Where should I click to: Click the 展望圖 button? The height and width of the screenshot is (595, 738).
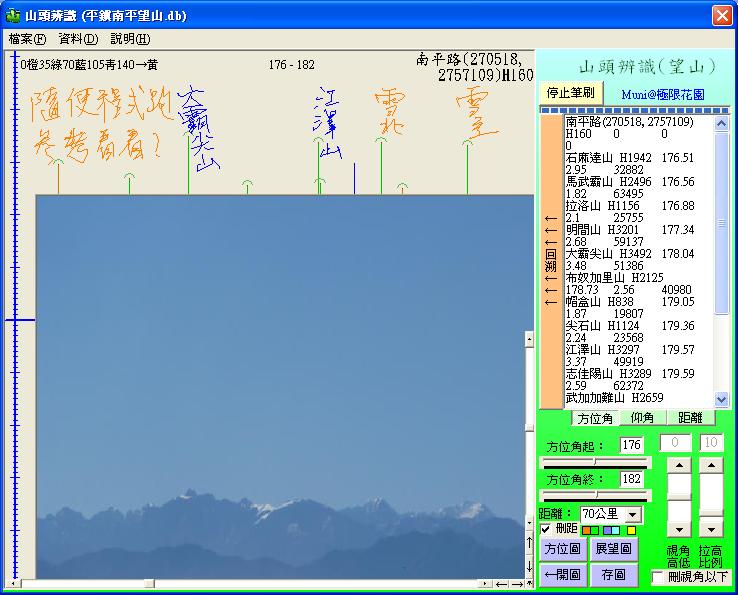click(614, 549)
